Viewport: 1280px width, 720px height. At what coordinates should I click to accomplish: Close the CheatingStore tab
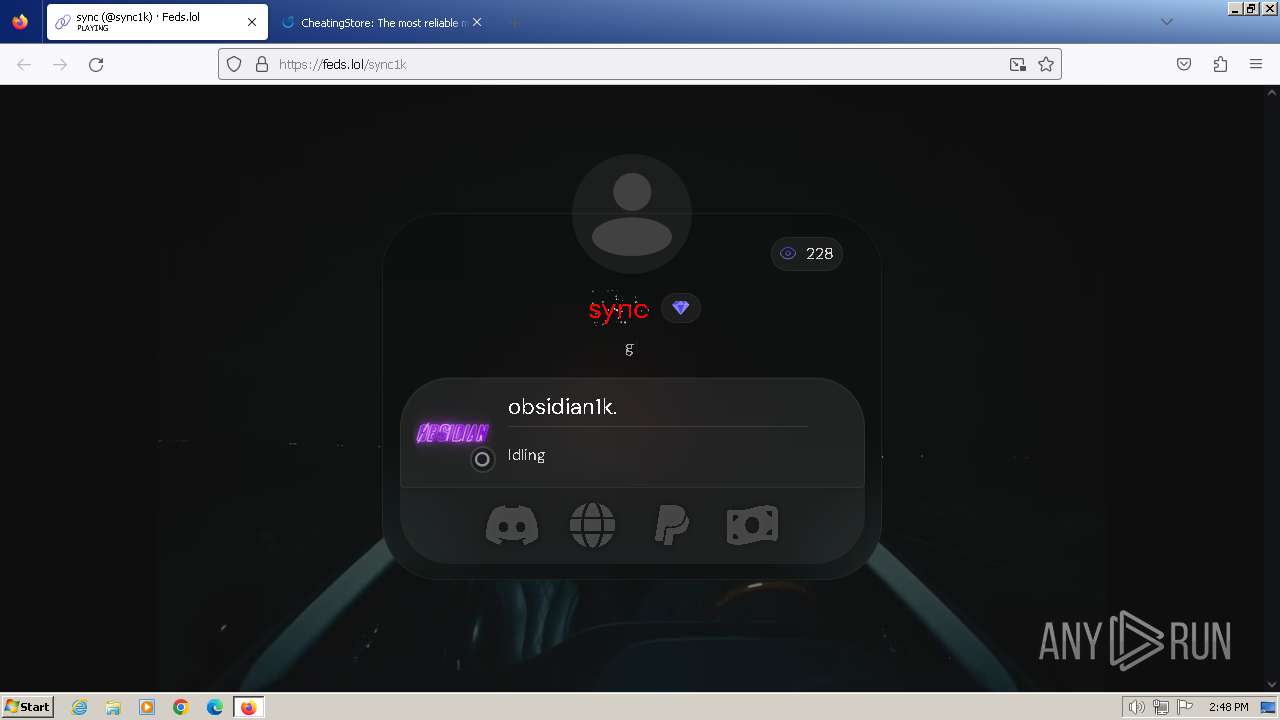[x=477, y=22]
